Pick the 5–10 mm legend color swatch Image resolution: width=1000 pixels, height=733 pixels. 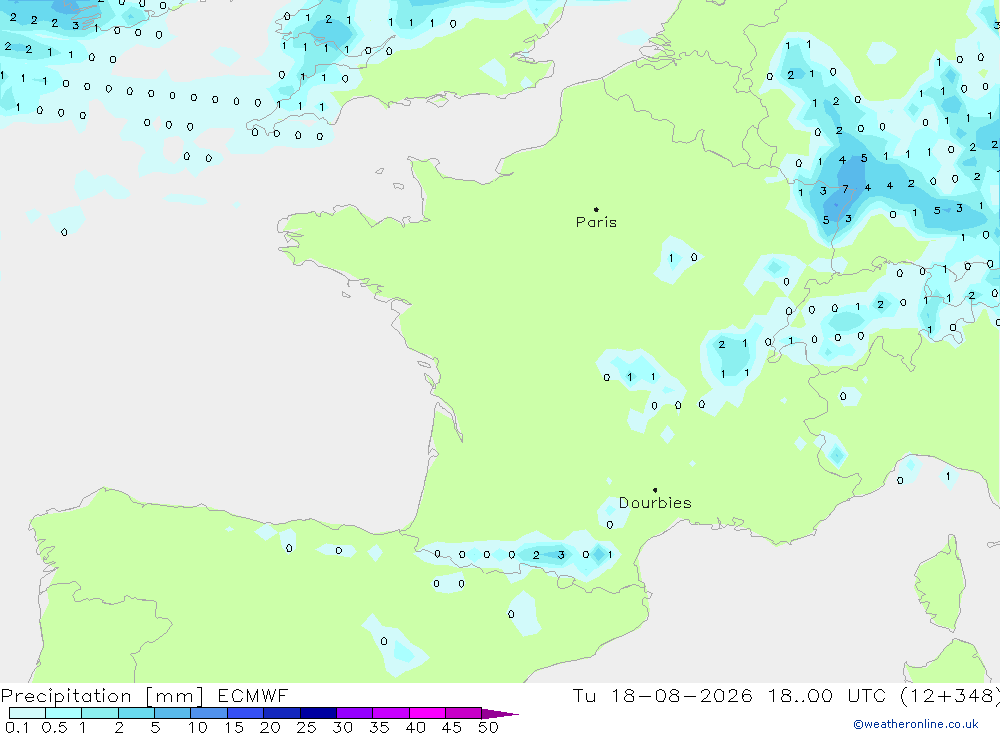click(x=173, y=713)
